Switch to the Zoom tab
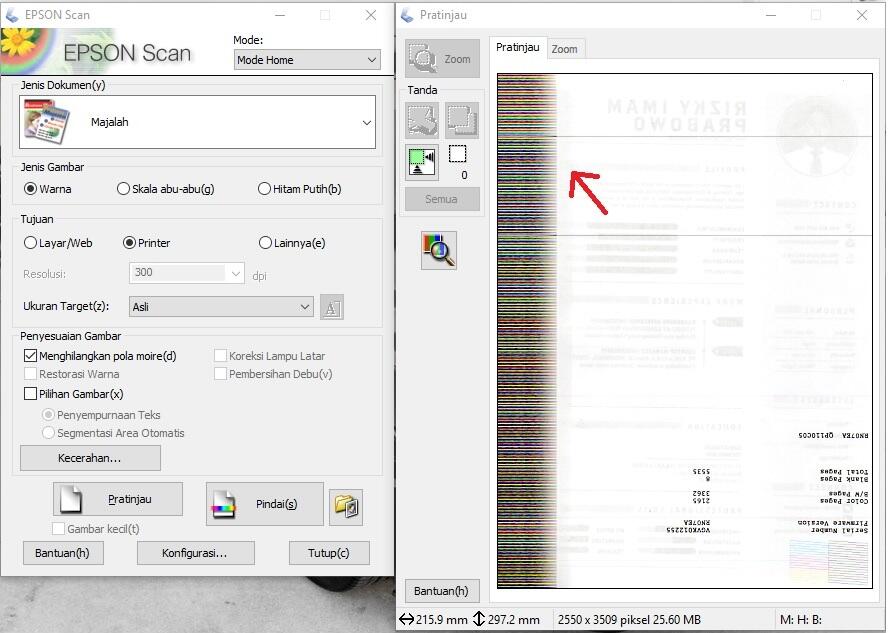The height and width of the screenshot is (633, 888). pos(565,49)
